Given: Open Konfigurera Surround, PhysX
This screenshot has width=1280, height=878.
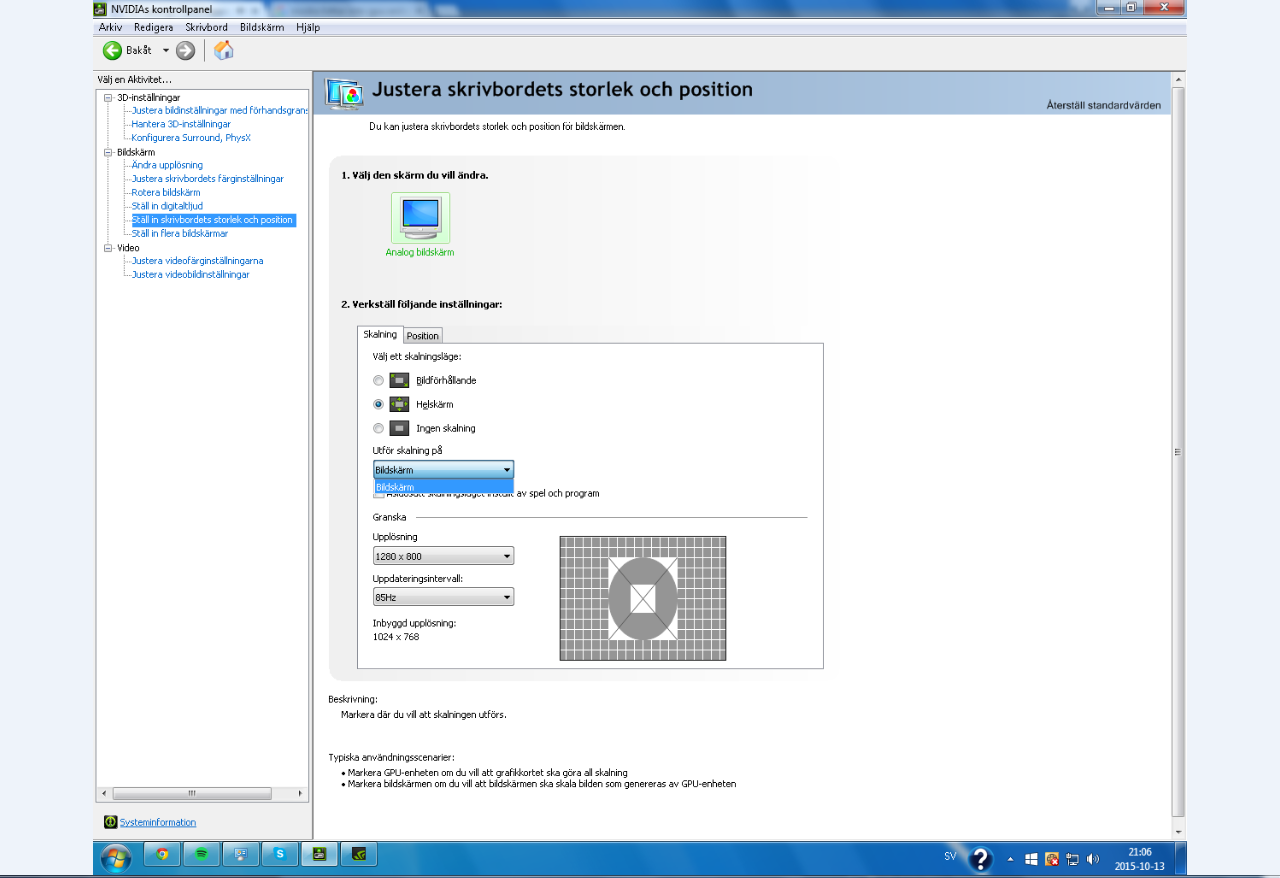Looking at the screenshot, I should click(x=191, y=138).
